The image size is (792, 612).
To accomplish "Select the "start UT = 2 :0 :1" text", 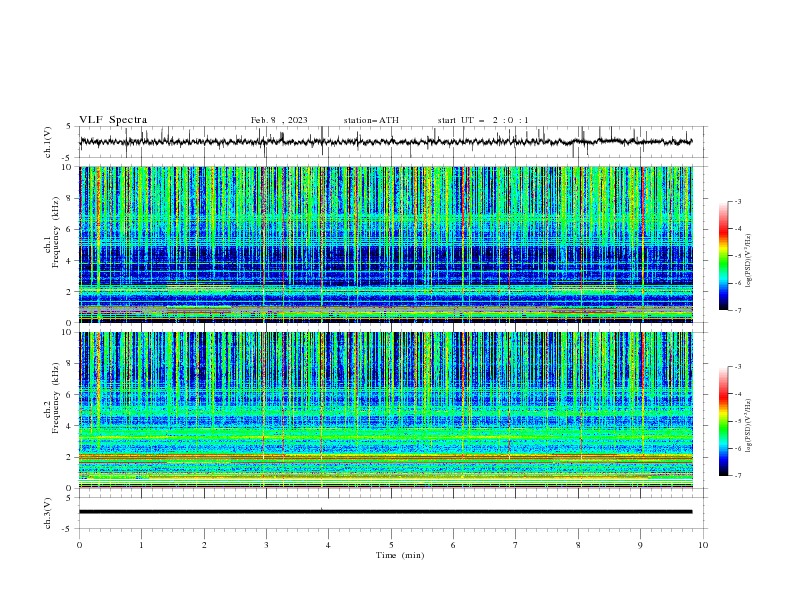I will (483, 120).
